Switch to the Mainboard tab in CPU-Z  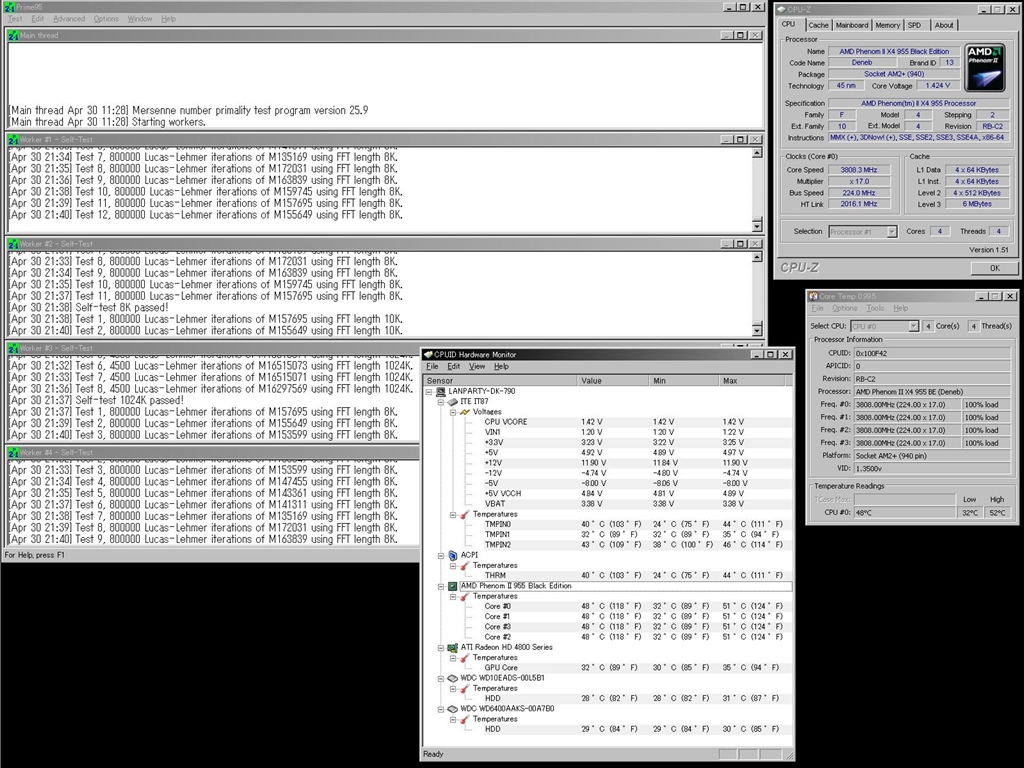coord(852,25)
